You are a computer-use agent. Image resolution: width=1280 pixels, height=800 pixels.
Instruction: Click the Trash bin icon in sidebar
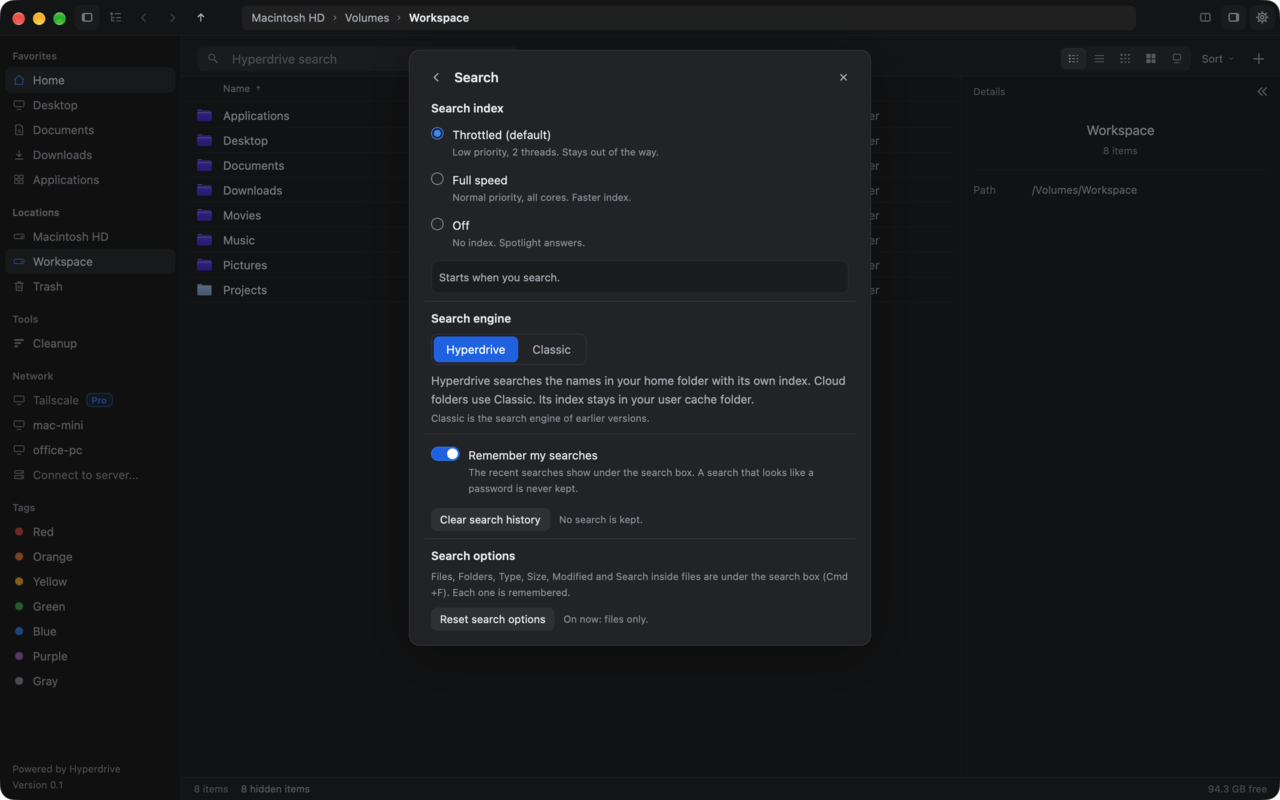[x=19, y=286]
